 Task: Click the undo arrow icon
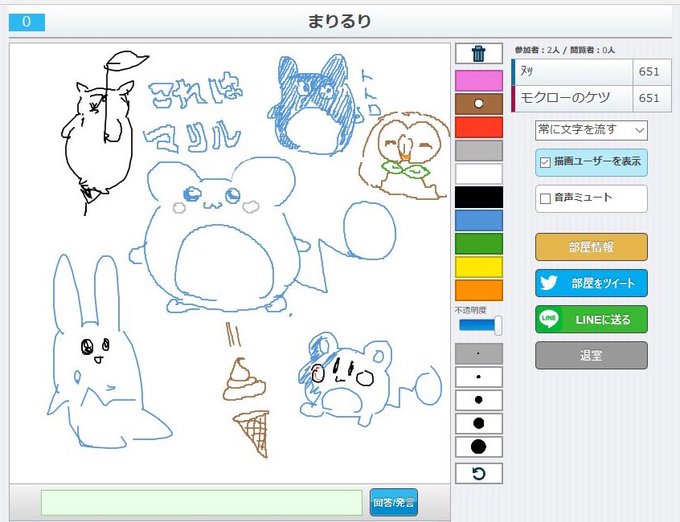pos(478,473)
